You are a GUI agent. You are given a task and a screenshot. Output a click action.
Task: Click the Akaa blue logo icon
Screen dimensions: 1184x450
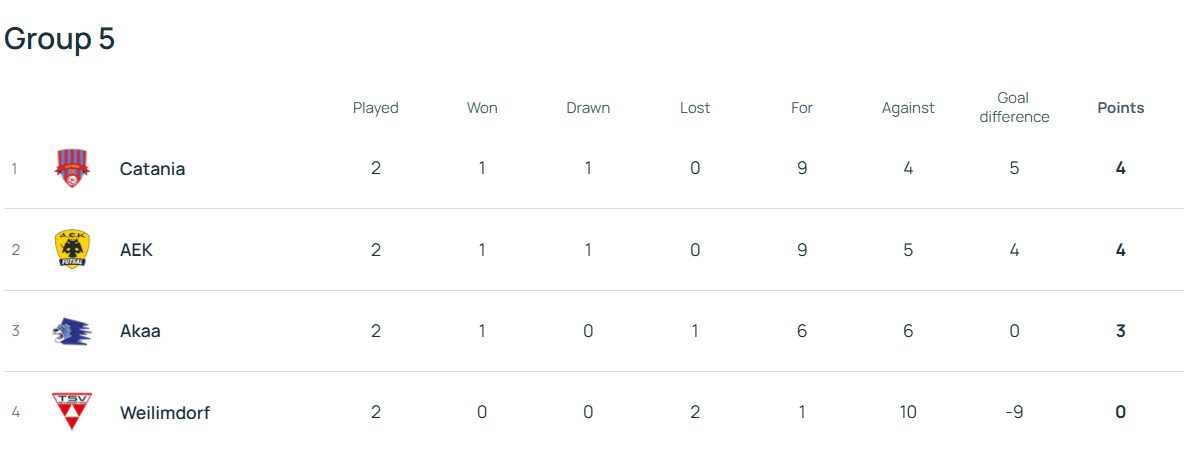coord(71,331)
